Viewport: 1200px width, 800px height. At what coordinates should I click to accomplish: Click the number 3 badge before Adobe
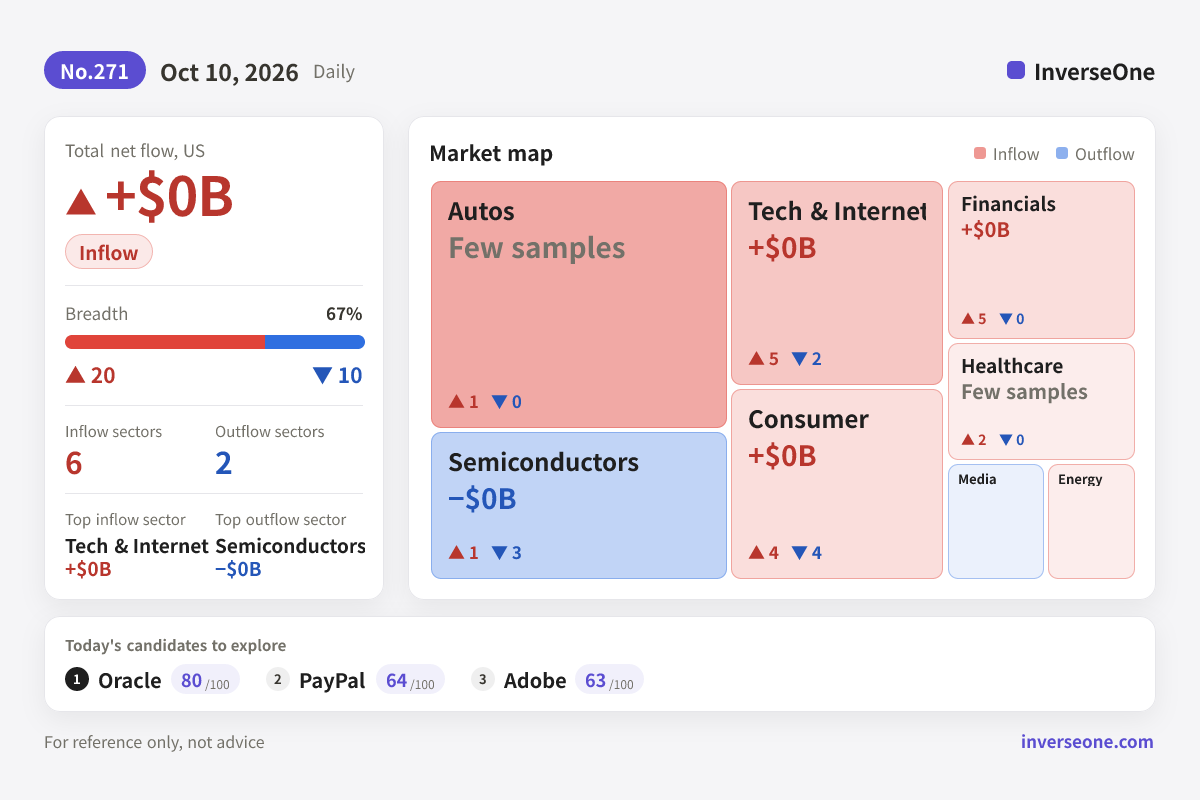point(483,680)
